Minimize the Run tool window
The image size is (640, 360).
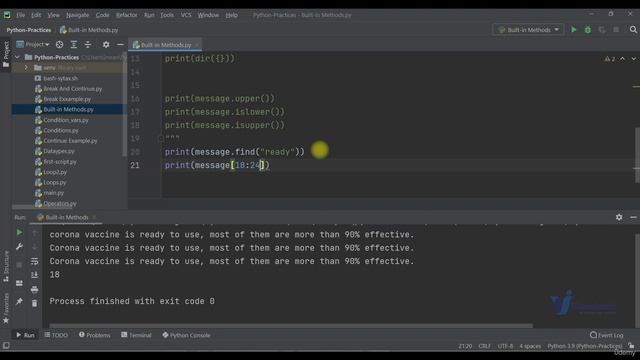tap(633, 217)
